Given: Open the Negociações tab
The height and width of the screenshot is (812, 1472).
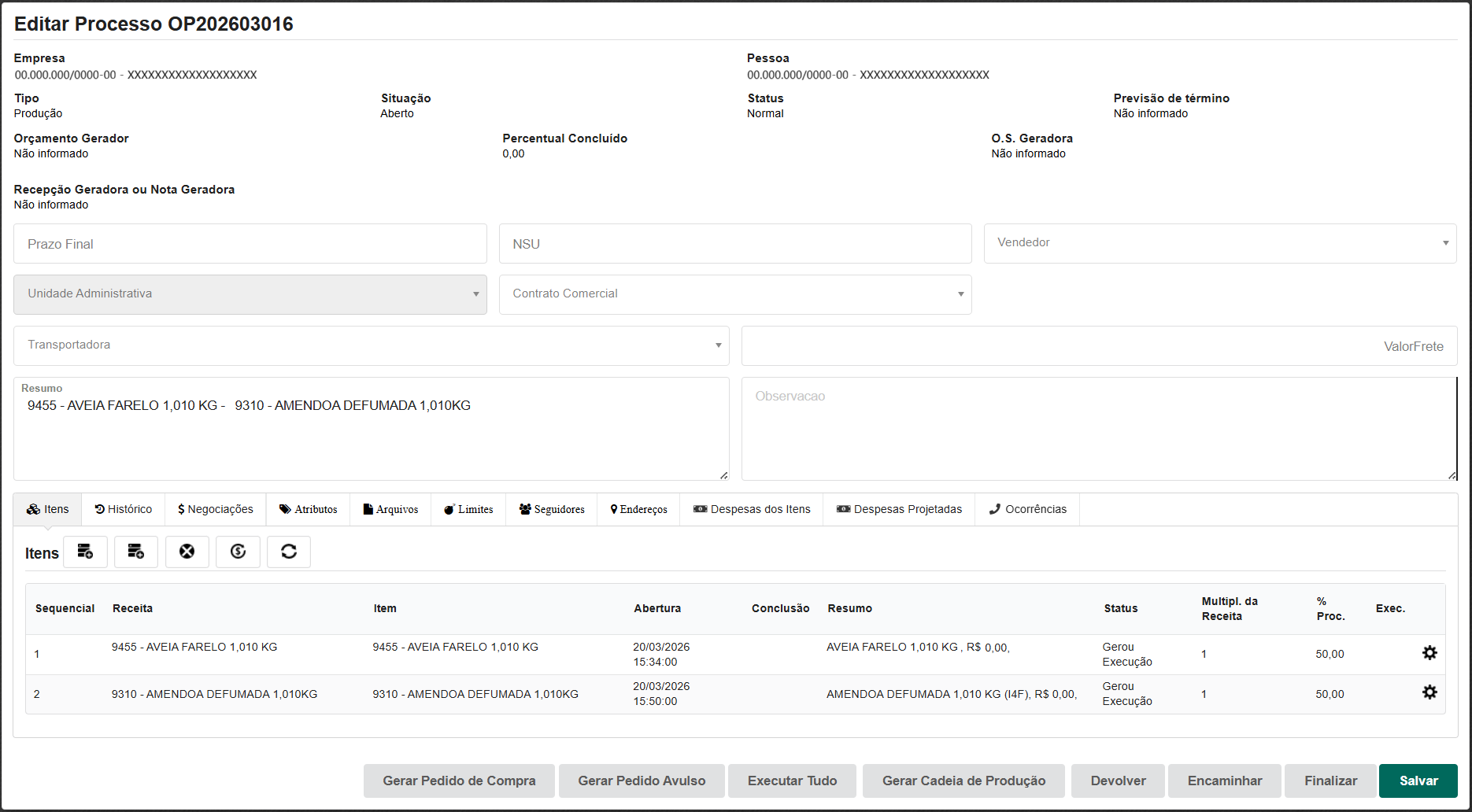Looking at the screenshot, I should tap(216, 509).
